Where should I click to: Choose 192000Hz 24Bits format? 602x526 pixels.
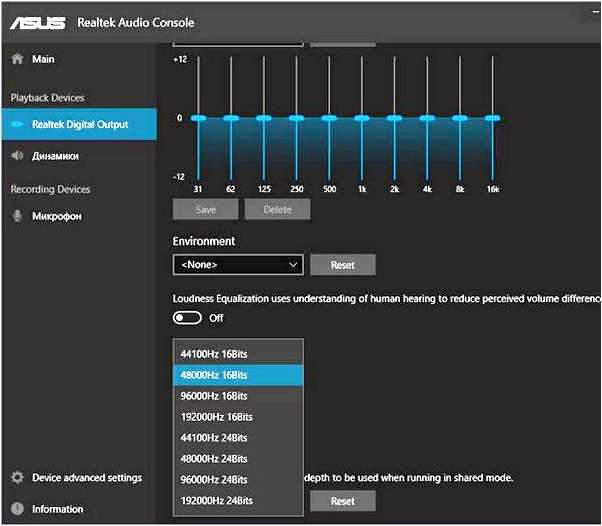[238, 500]
